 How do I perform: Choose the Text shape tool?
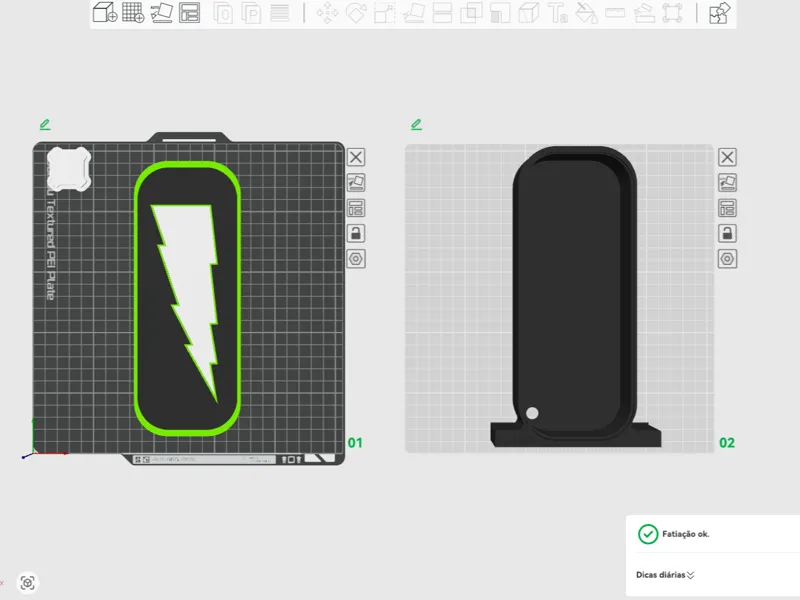point(557,13)
